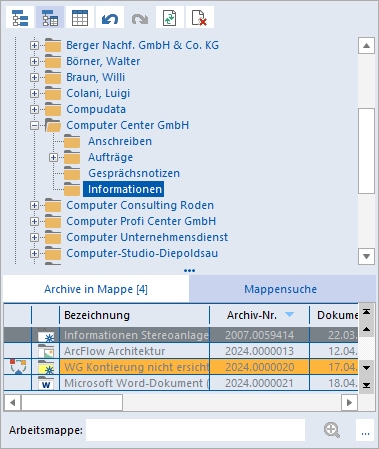Click the refresh document icon with green arrows
The image size is (379, 449).
pyautogui.click(x=170, y=18)
